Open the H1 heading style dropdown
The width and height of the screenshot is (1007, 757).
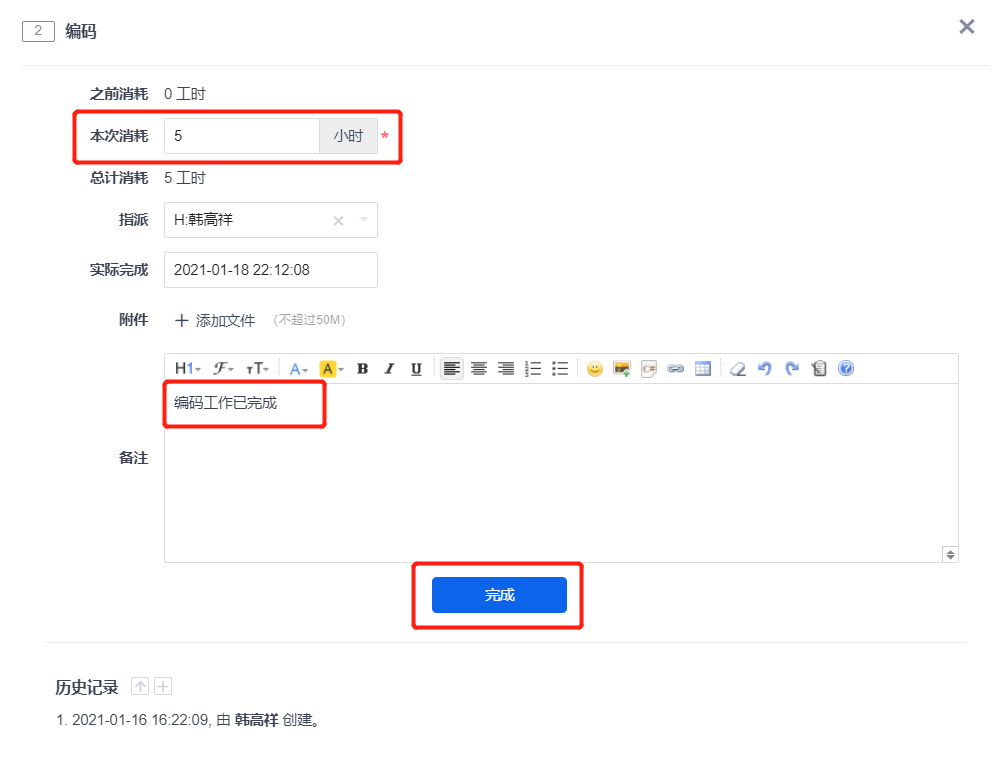pos(188,369)
